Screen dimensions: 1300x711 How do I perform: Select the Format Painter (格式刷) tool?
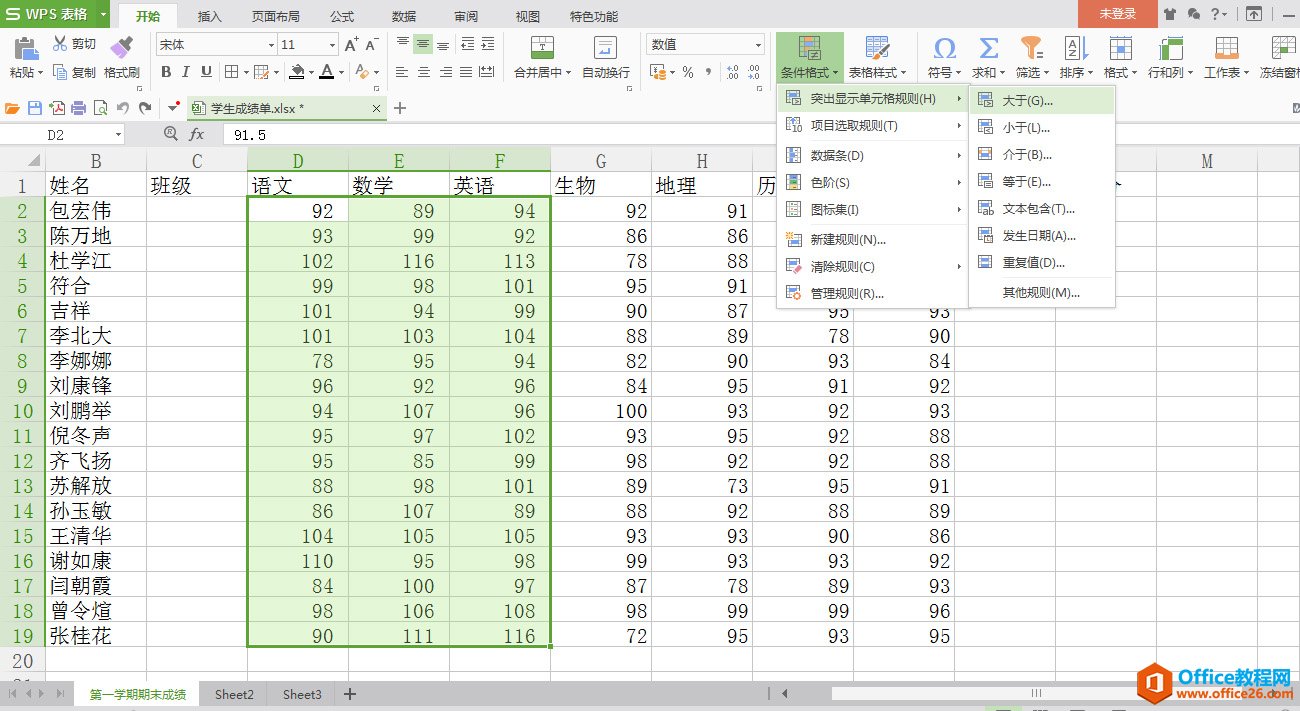121,57
